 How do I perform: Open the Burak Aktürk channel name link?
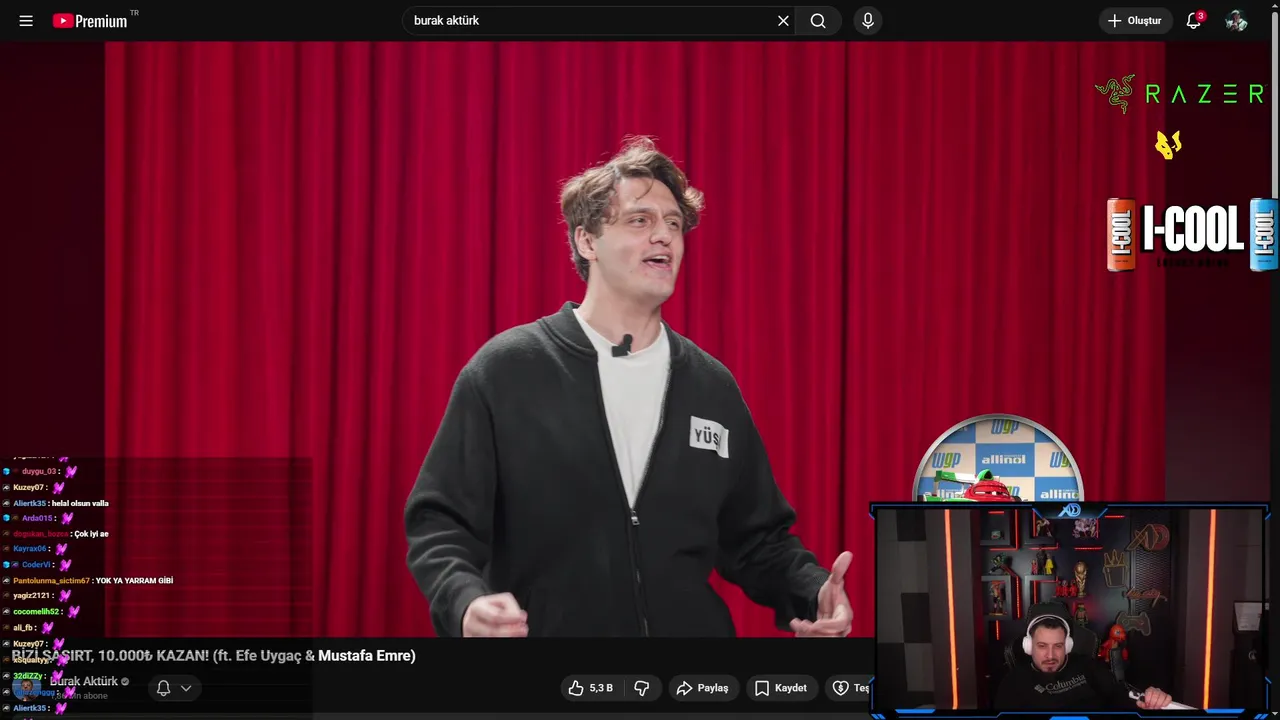(84, 681)
